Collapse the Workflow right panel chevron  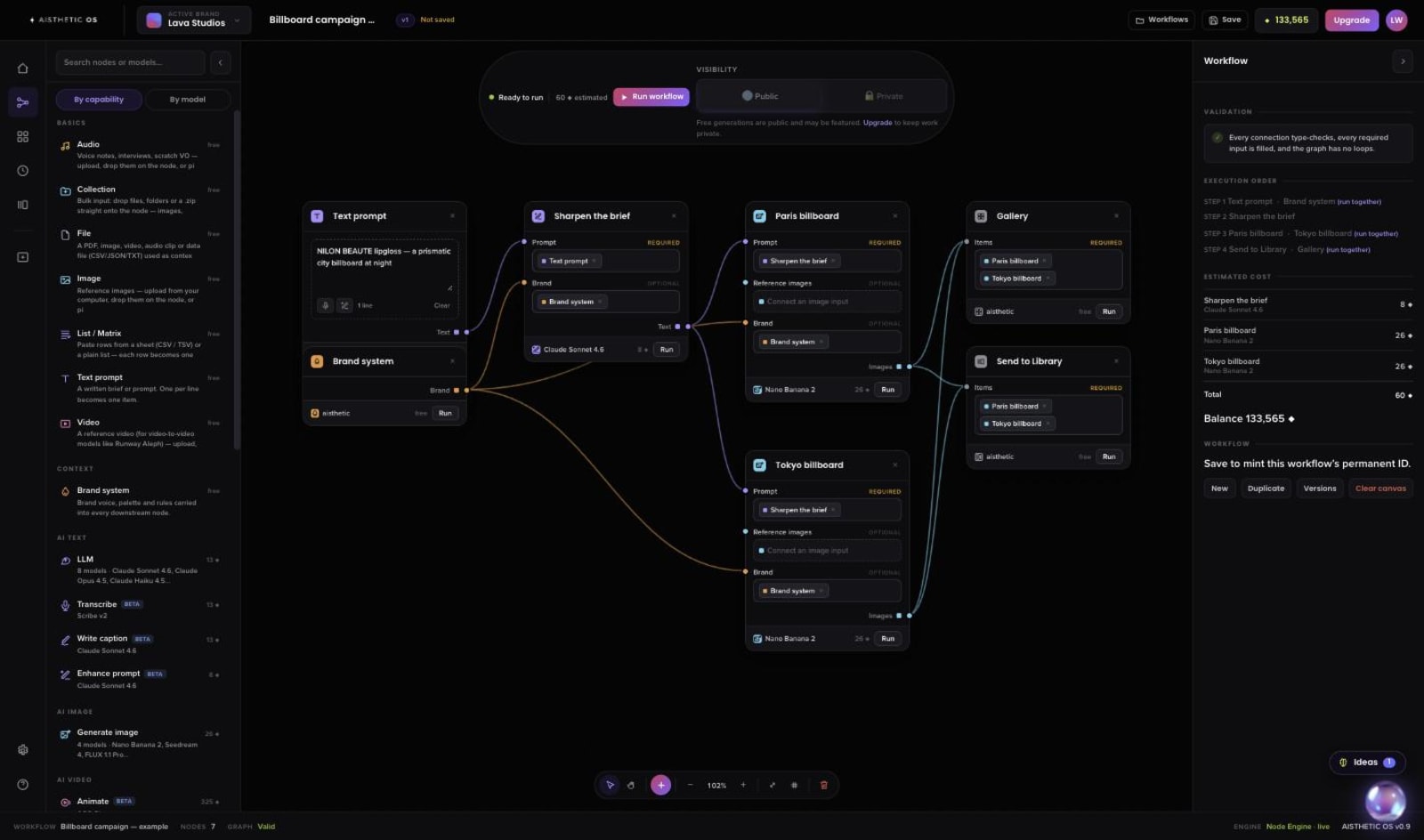1403,61
